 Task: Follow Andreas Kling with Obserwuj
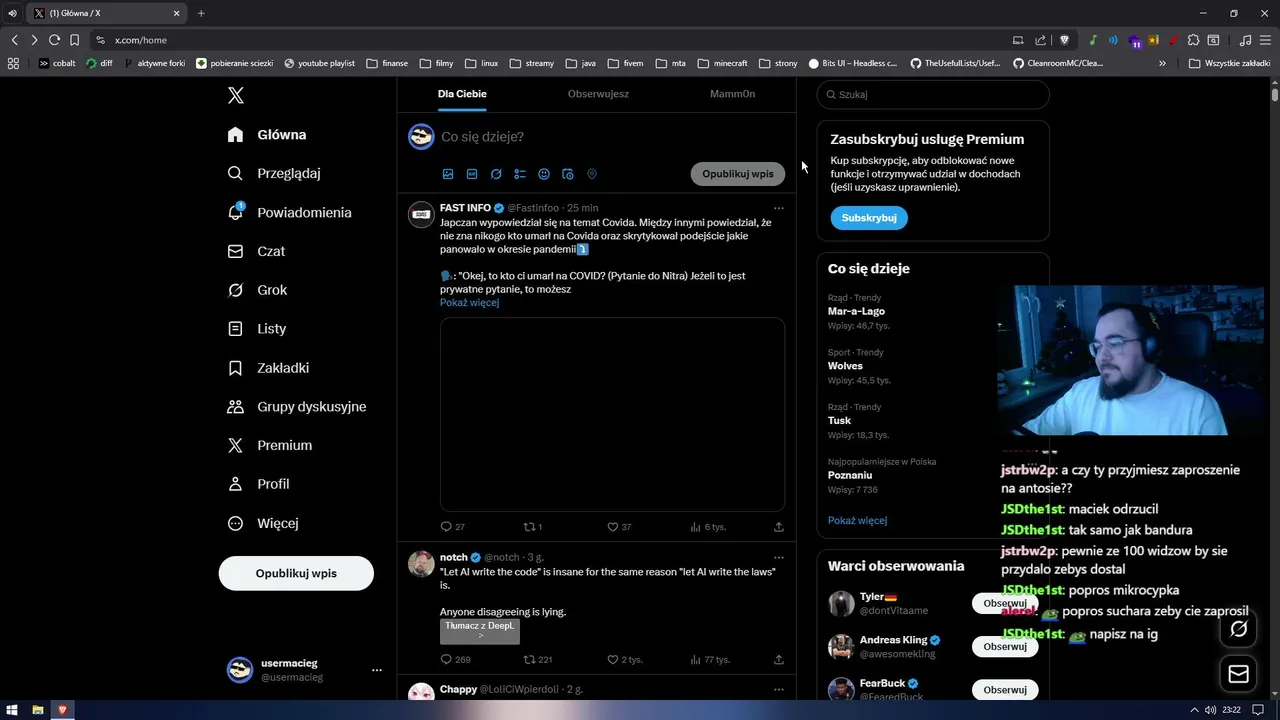point(1005,647)
